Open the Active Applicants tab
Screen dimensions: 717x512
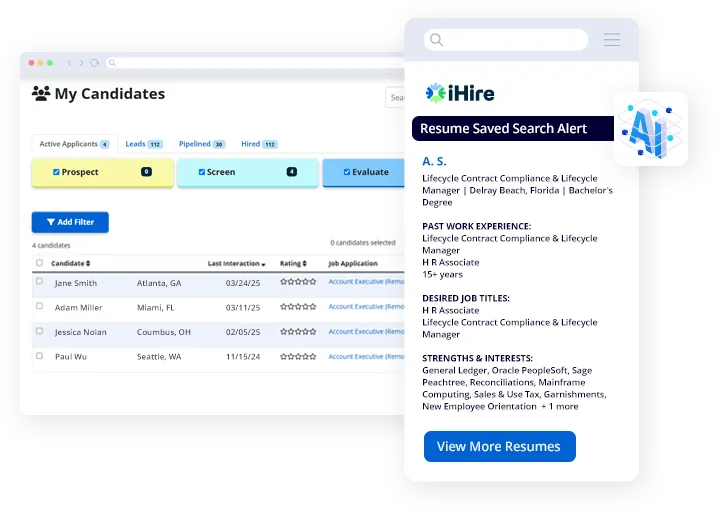(x=74, y=144)
